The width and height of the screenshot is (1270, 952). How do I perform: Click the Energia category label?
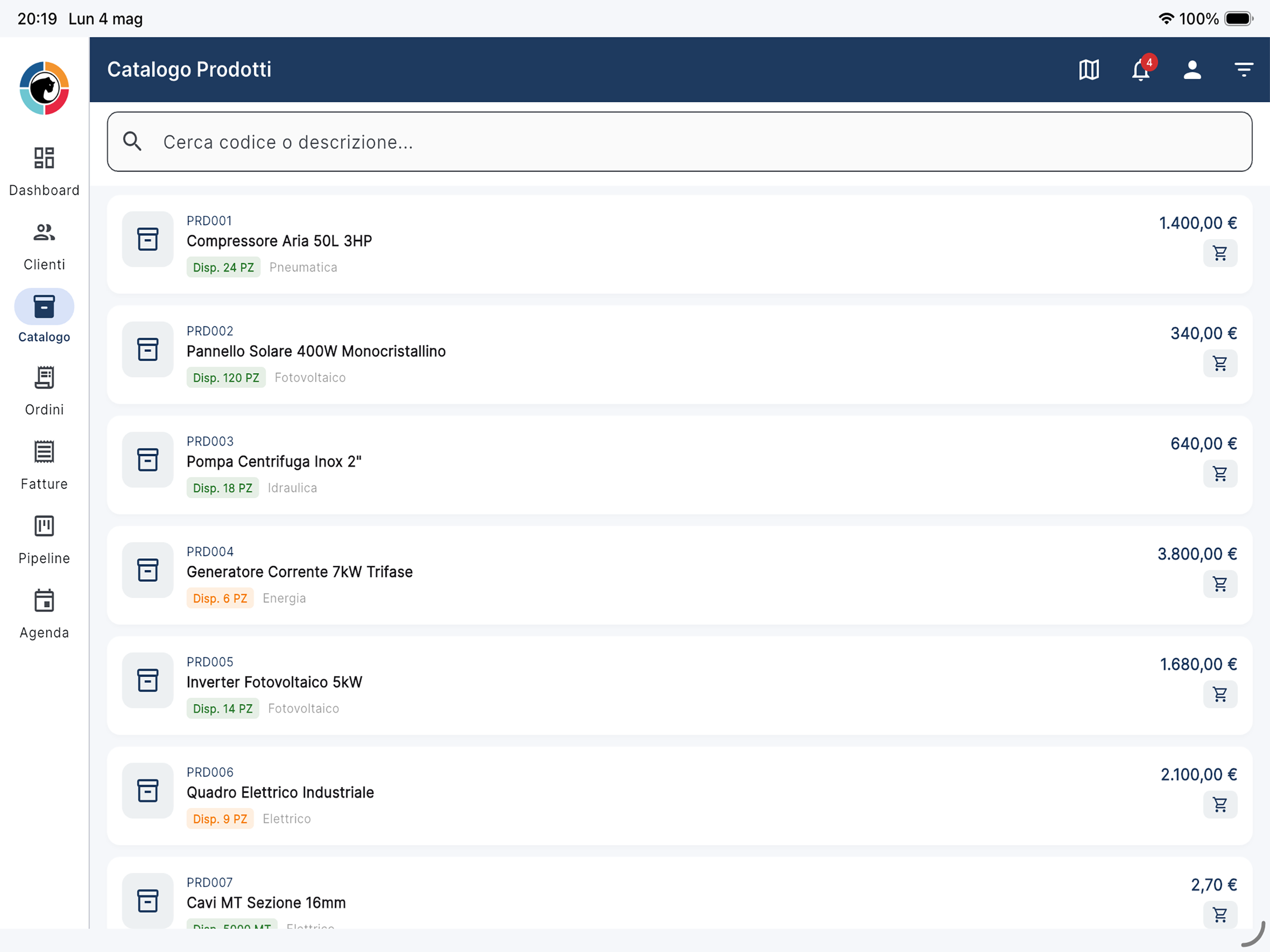coord(284,598)
